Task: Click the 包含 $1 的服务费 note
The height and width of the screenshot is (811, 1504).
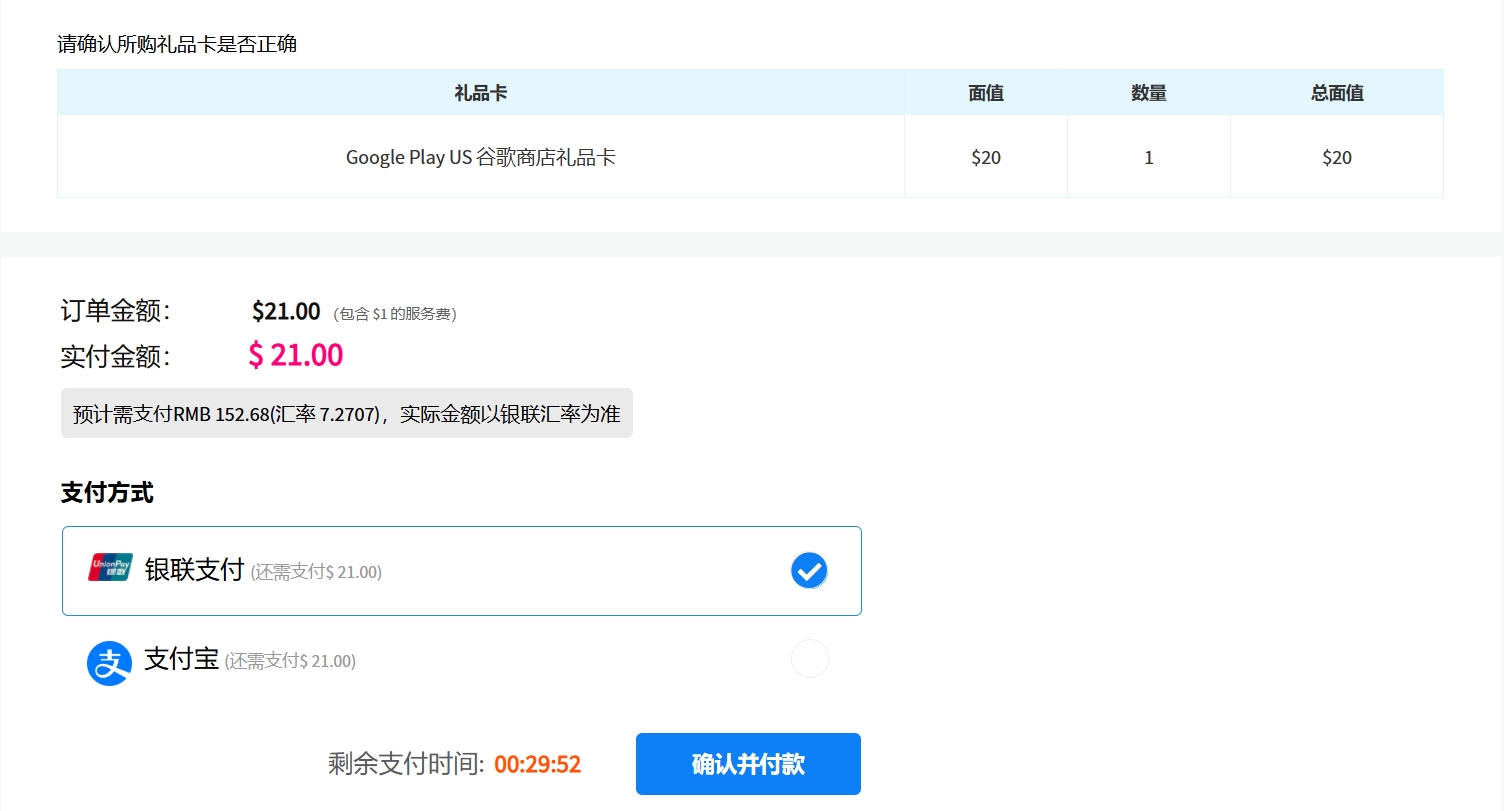Action: (x=395, y=314)
